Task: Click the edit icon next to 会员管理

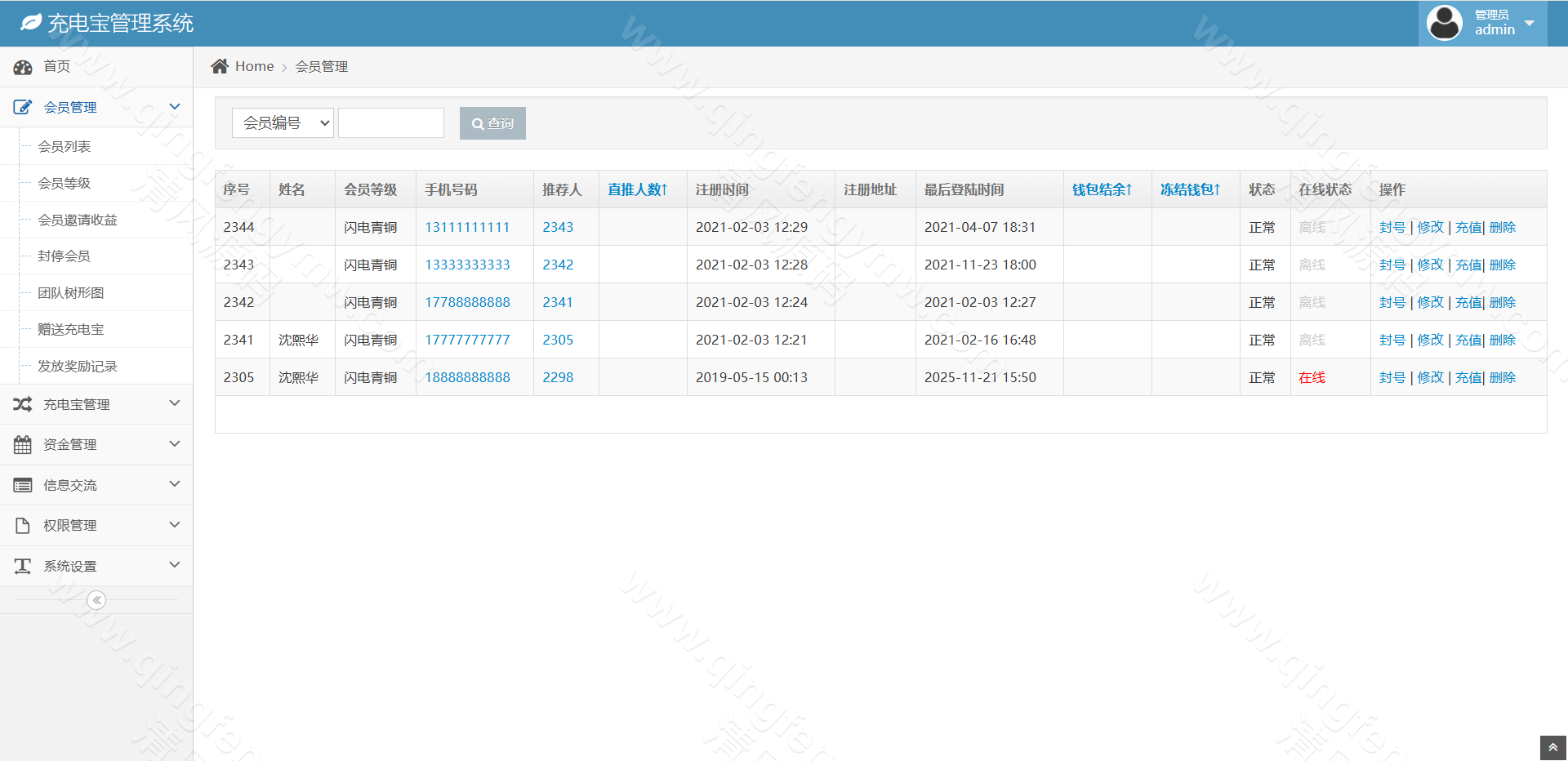Action: point(22,107)
